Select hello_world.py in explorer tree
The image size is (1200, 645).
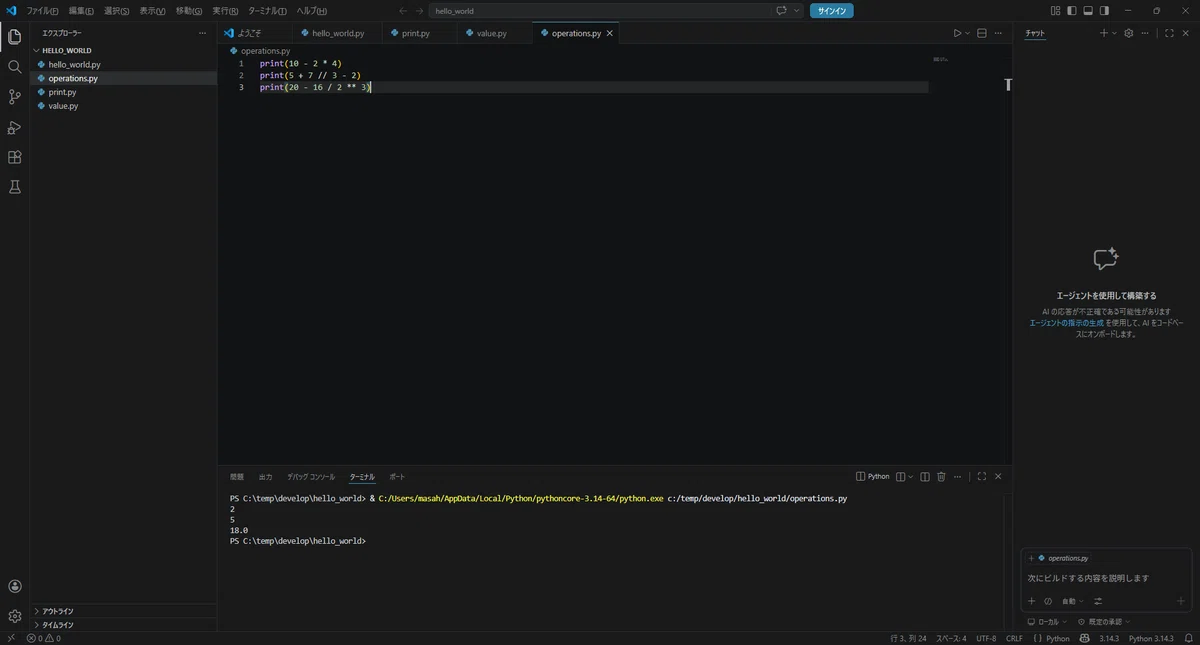click(124, 64)
